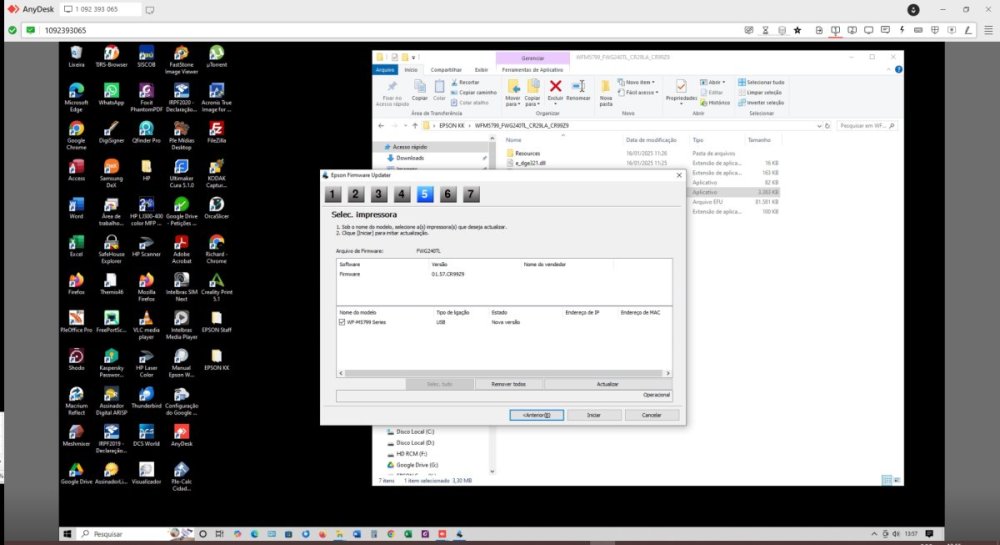
Task: Click printer list horizontal scrollbar
Action: click(x=504, y=374)
